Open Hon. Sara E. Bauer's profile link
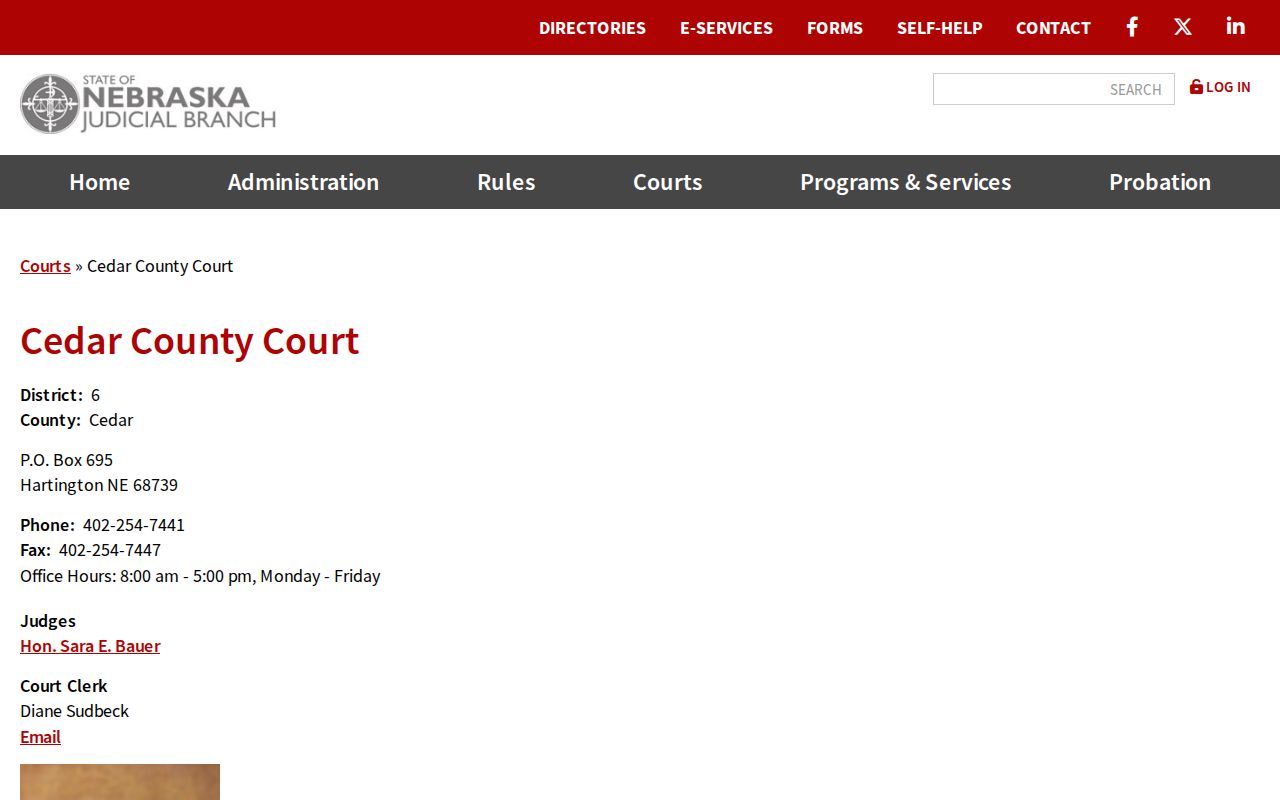This screenshot has height=800, width=1280. (x=90, y=646)
